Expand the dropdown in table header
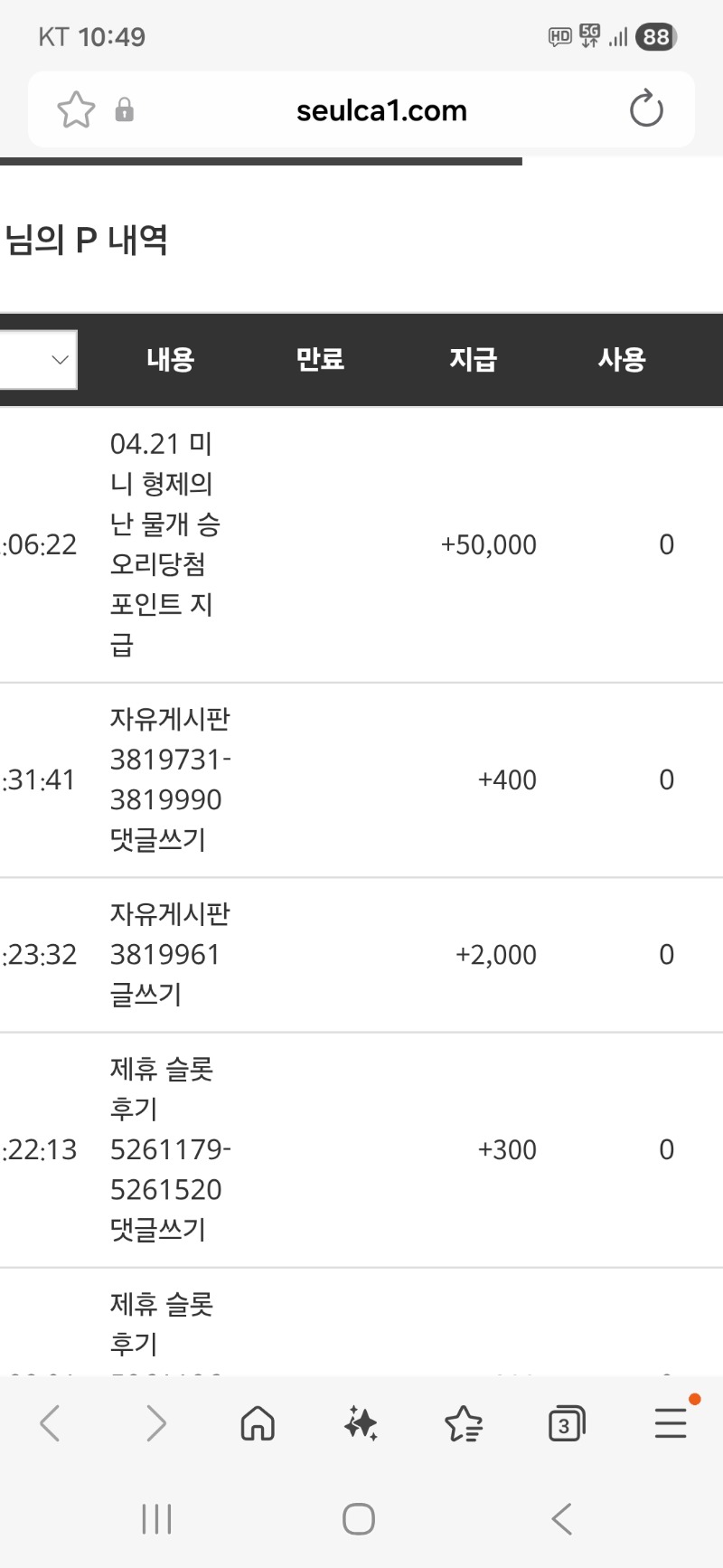Viewport: 723px width, 1568px height. point(40,360)
